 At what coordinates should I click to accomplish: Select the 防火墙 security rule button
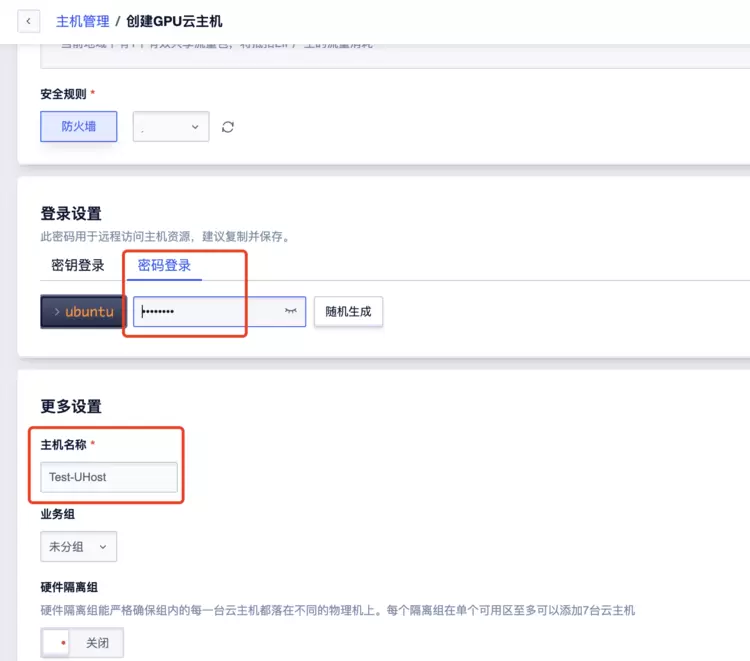tap(79, 127)
